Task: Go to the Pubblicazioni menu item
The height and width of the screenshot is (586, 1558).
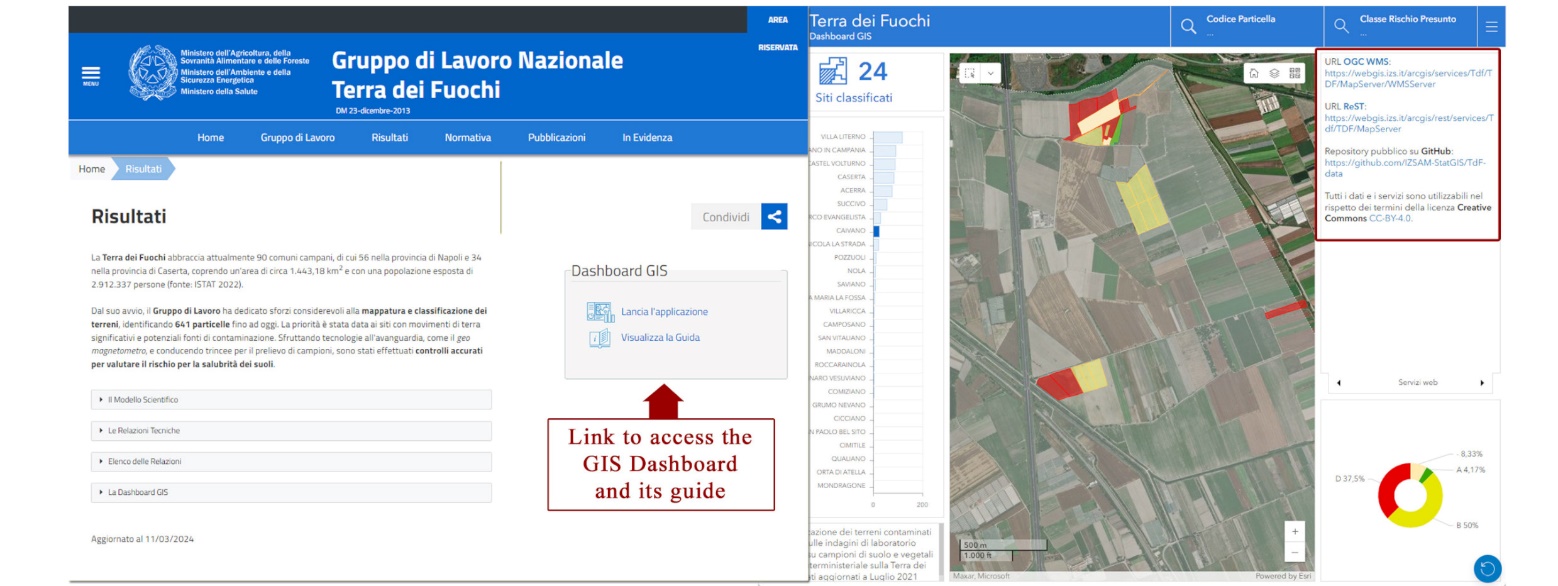Action: coord(556,138)
